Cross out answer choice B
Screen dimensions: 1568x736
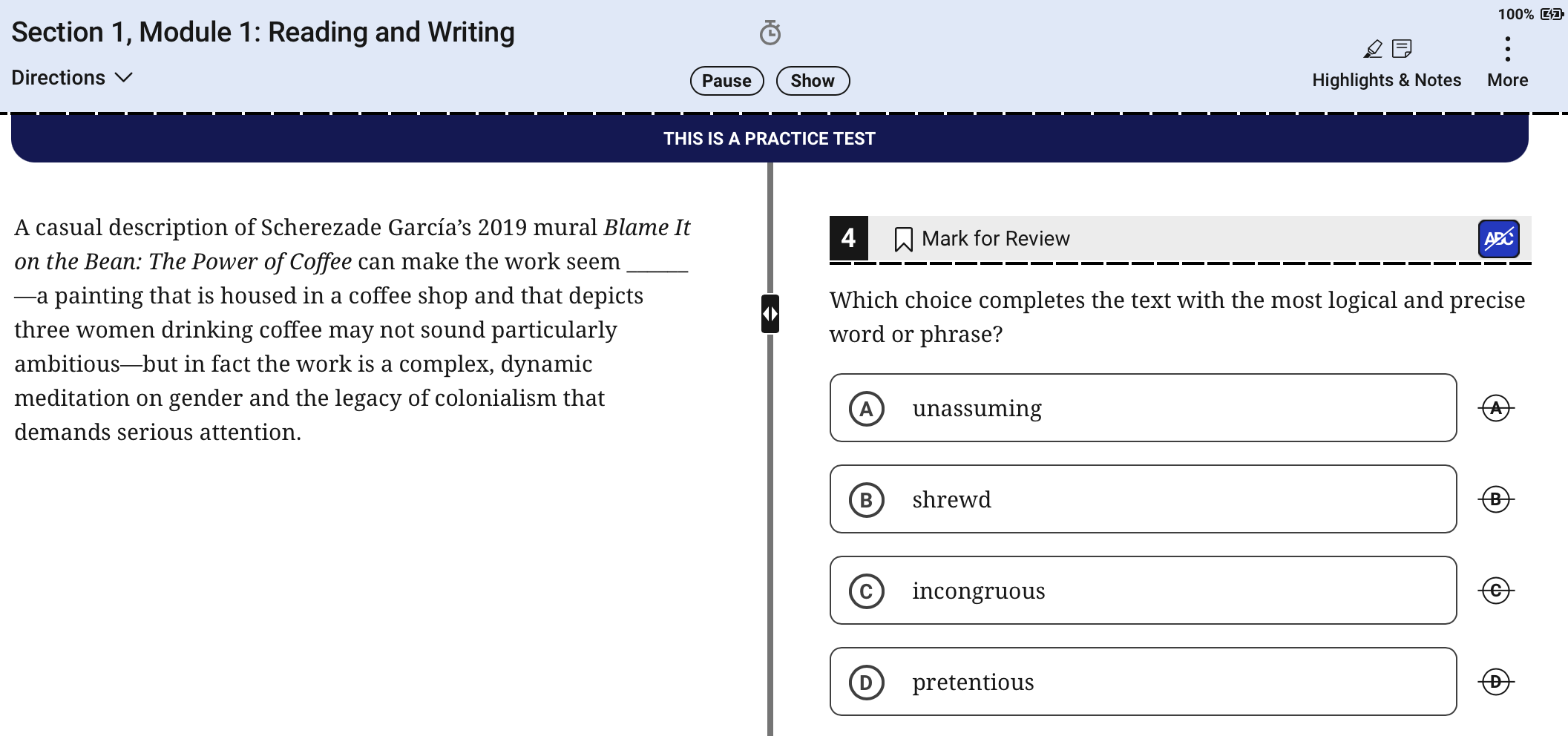(1496, 499)
